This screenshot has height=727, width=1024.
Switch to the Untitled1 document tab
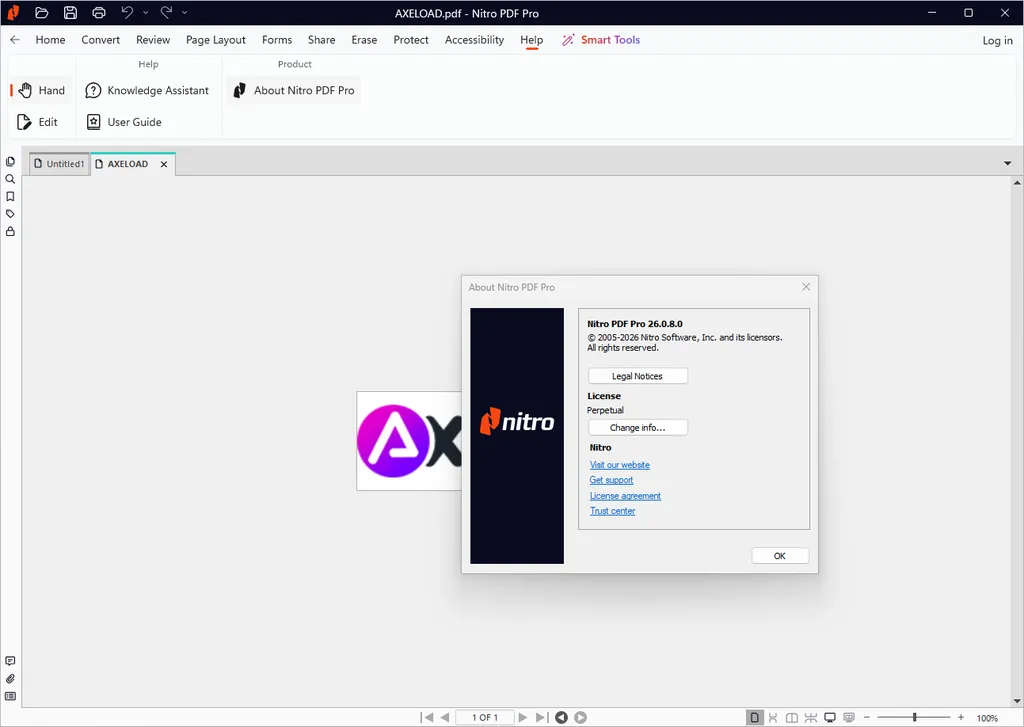[59, 164]
